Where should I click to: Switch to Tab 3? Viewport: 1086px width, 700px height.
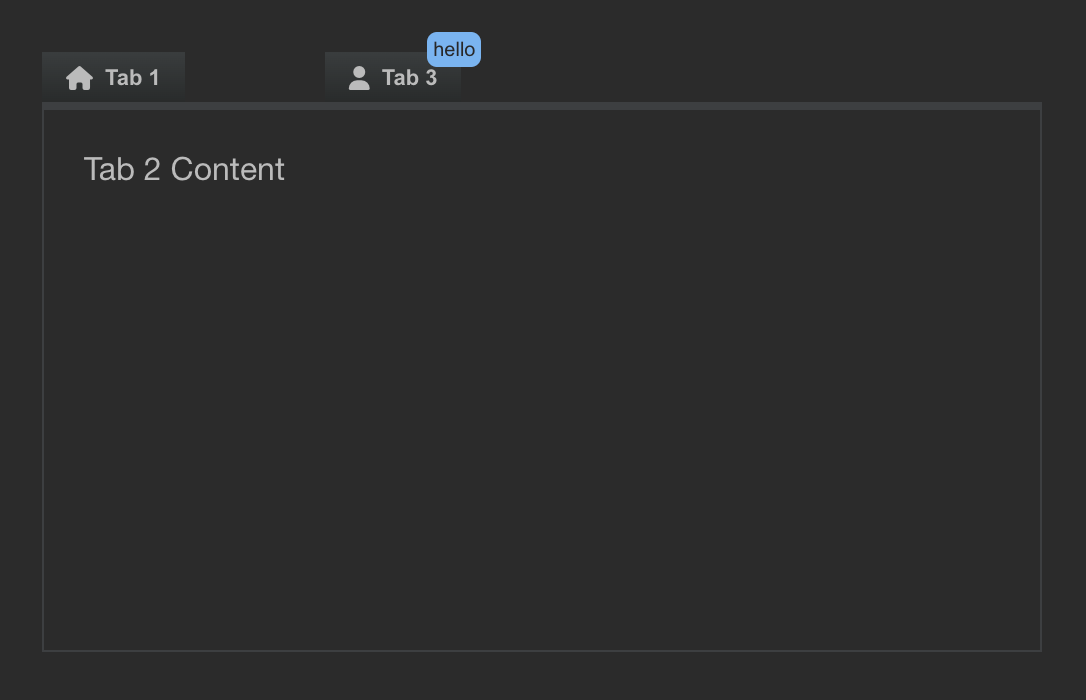pyautogui.click(x=393, y=77)
